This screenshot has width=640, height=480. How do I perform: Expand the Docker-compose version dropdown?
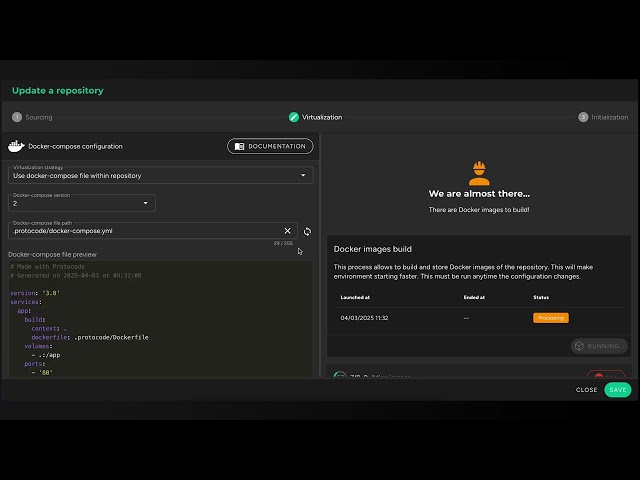tap(82, 203)
